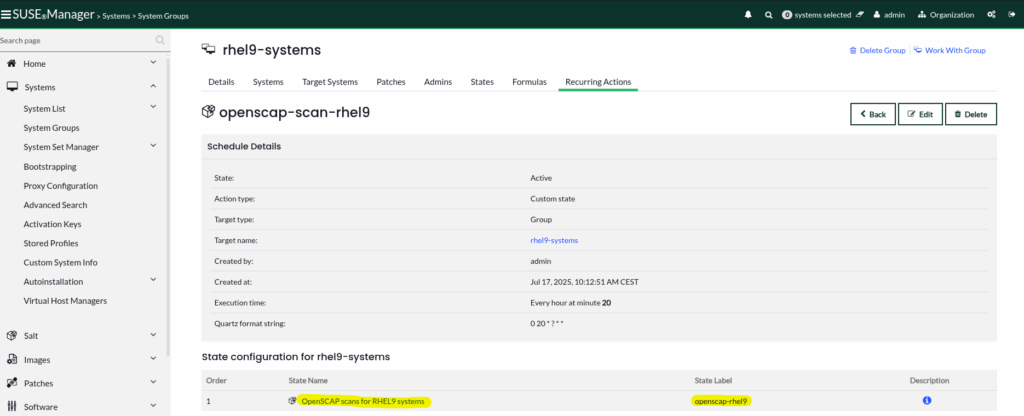
Task: Expand the Images section chevron
Action: [153, 359]
